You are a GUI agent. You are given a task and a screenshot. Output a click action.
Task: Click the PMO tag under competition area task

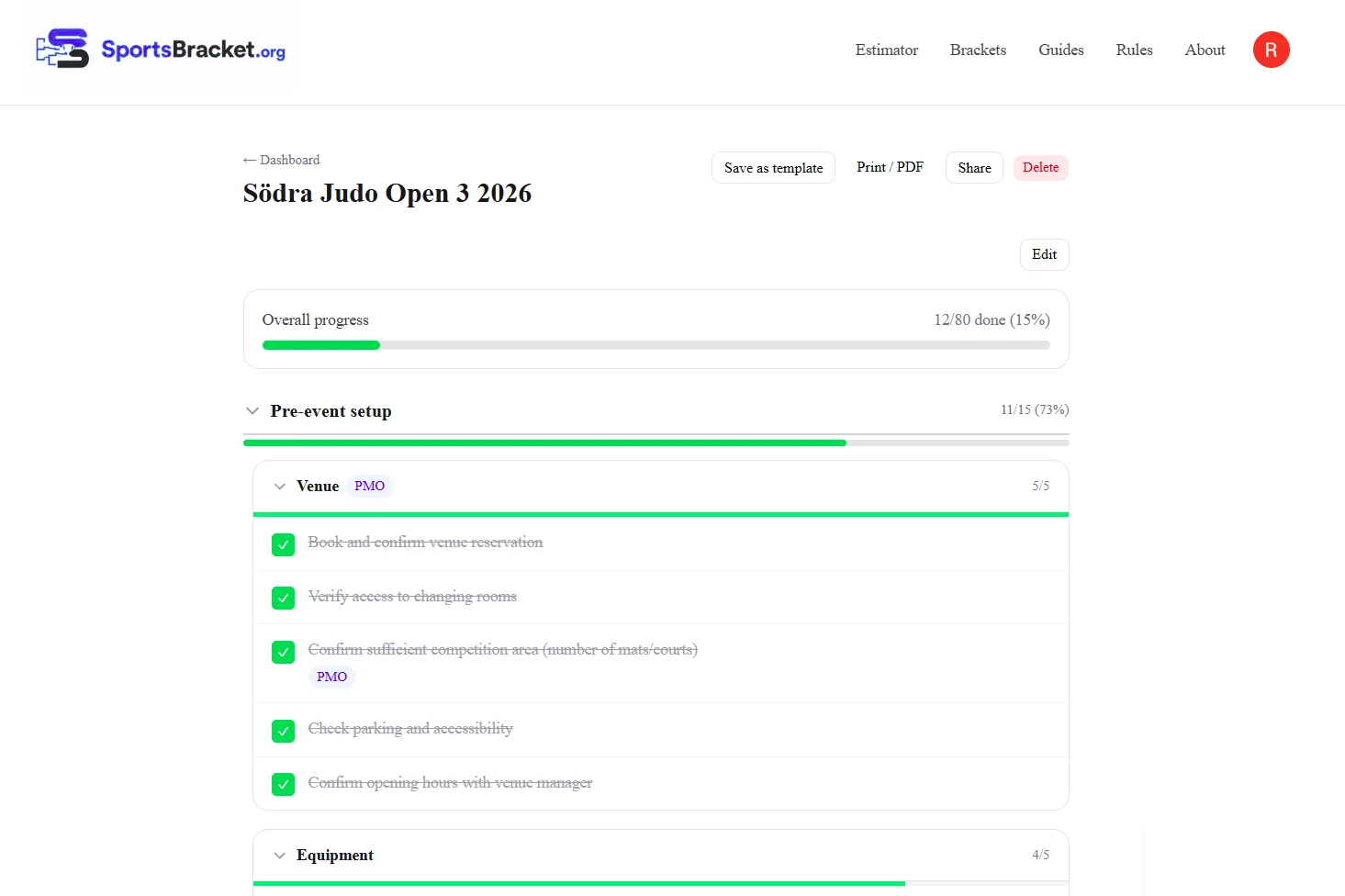coord(331,677)
